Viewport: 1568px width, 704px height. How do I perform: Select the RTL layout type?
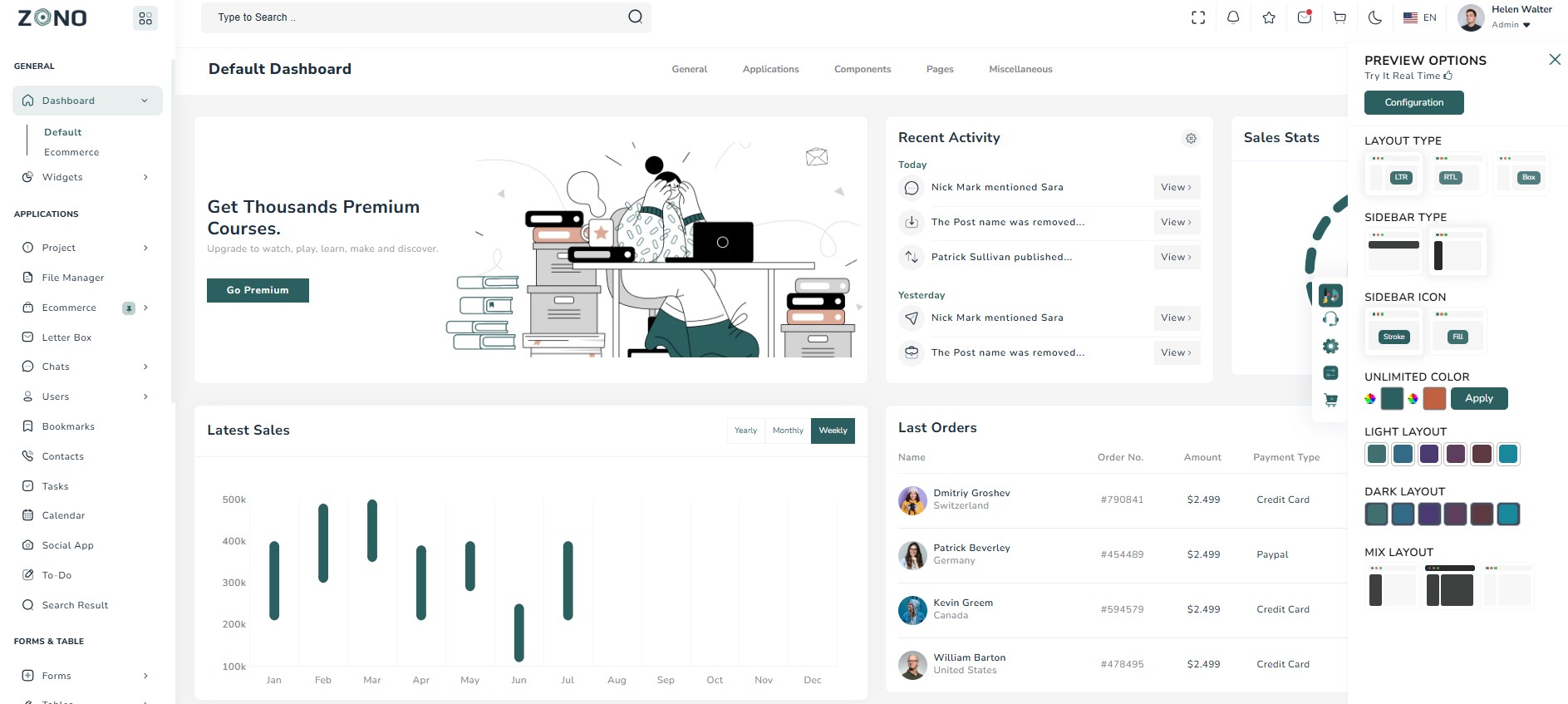click(x=1458, y=173)
